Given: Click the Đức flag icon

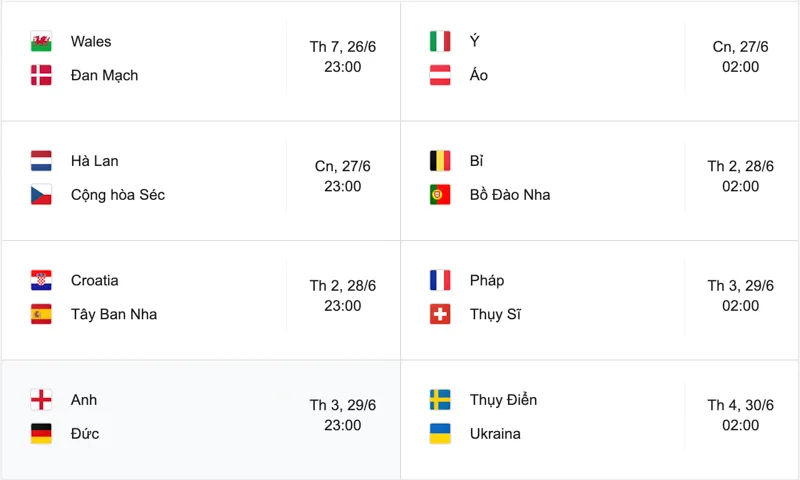Looking at the screenshot, I should pos(41,434).
